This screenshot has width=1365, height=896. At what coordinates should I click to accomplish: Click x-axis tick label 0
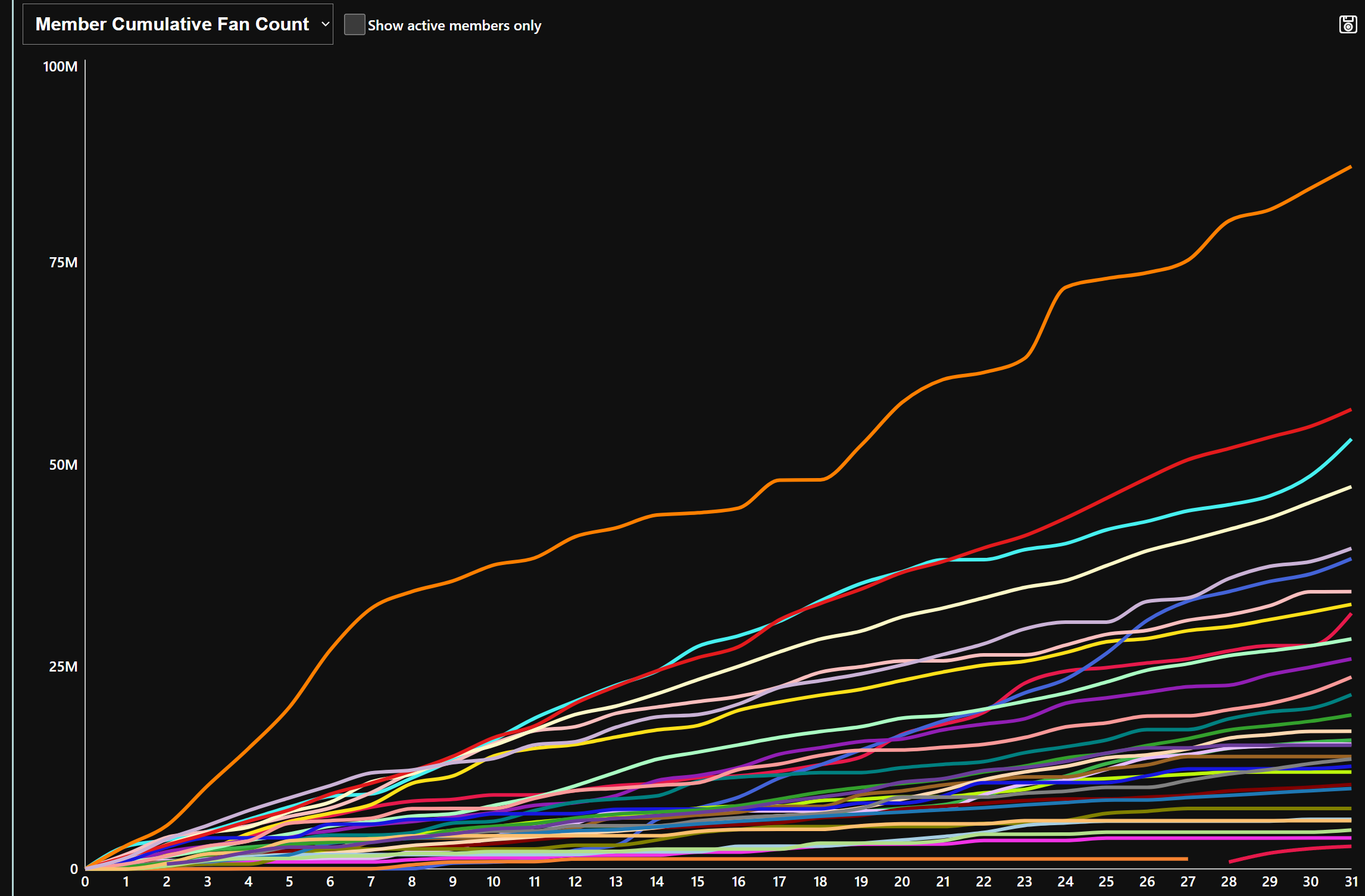(85, 882)
